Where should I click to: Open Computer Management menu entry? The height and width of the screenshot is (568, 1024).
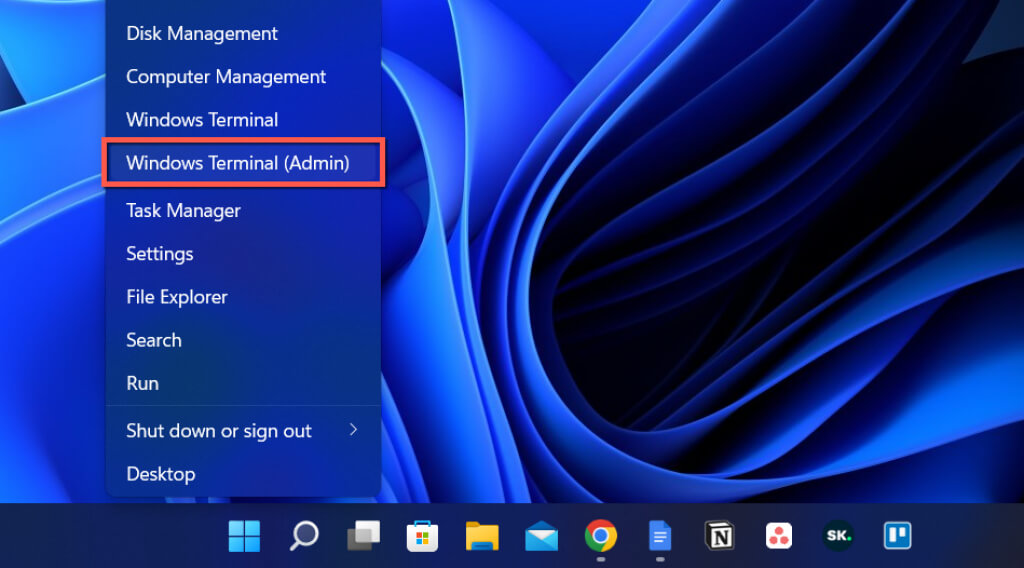pyautogui.click(x=243, y=76)
